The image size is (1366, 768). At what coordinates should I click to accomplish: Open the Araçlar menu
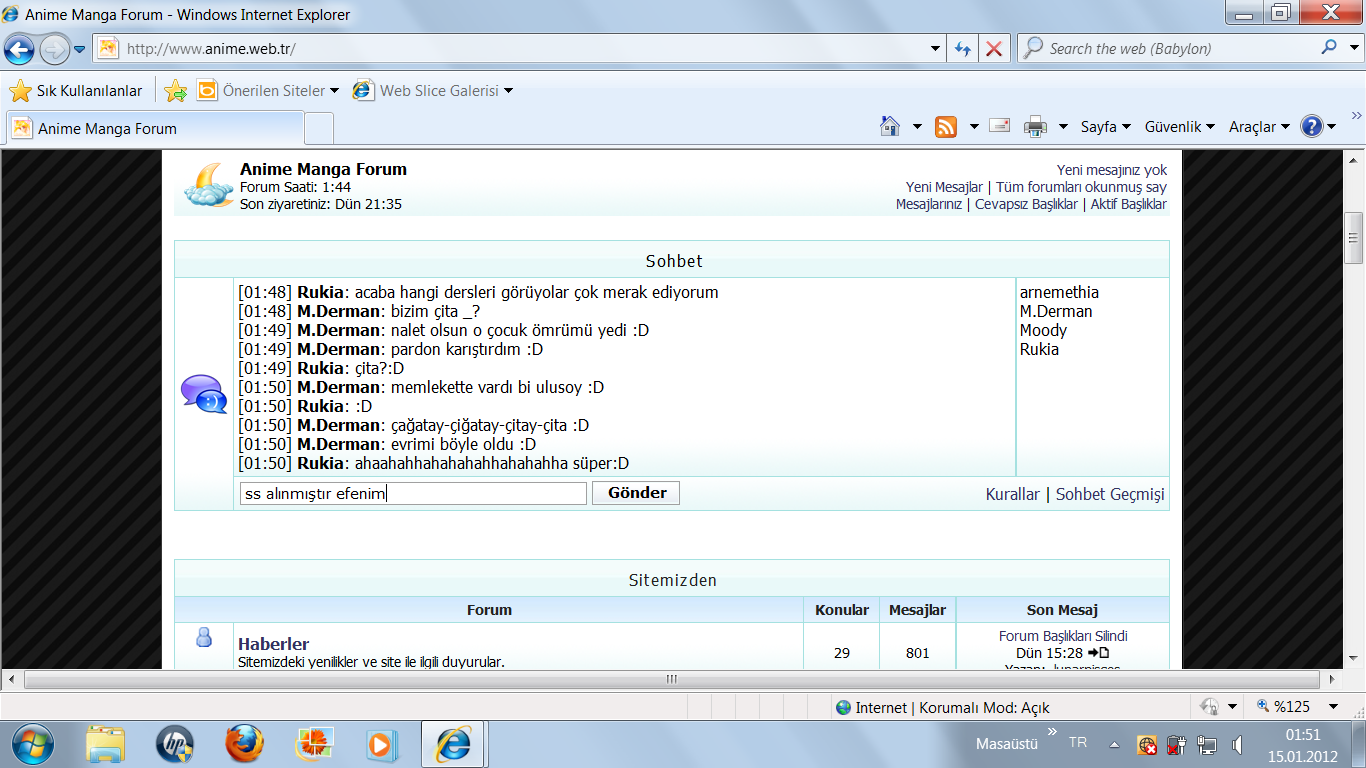coord(1260,127)
